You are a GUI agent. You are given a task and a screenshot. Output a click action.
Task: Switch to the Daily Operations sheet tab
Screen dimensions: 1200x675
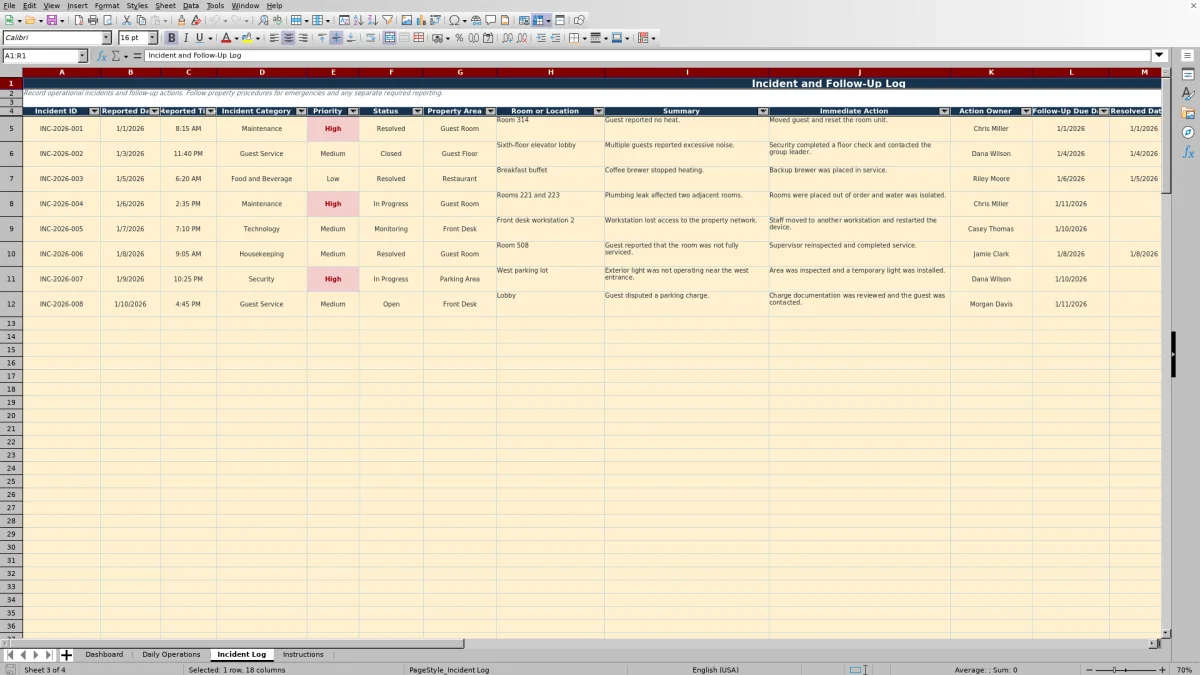(171, 654)
